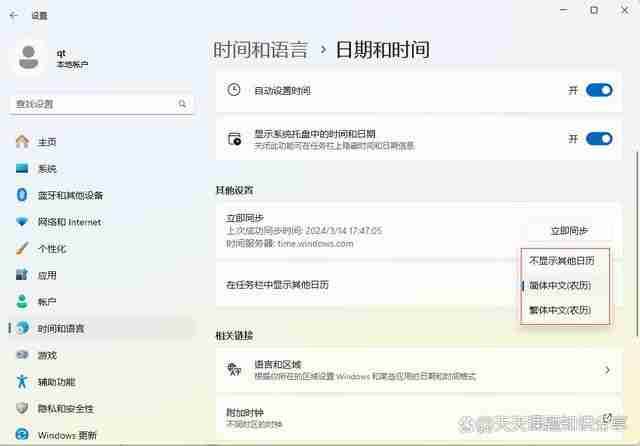Open 附加时钟 external link

(x=607, y=418)
